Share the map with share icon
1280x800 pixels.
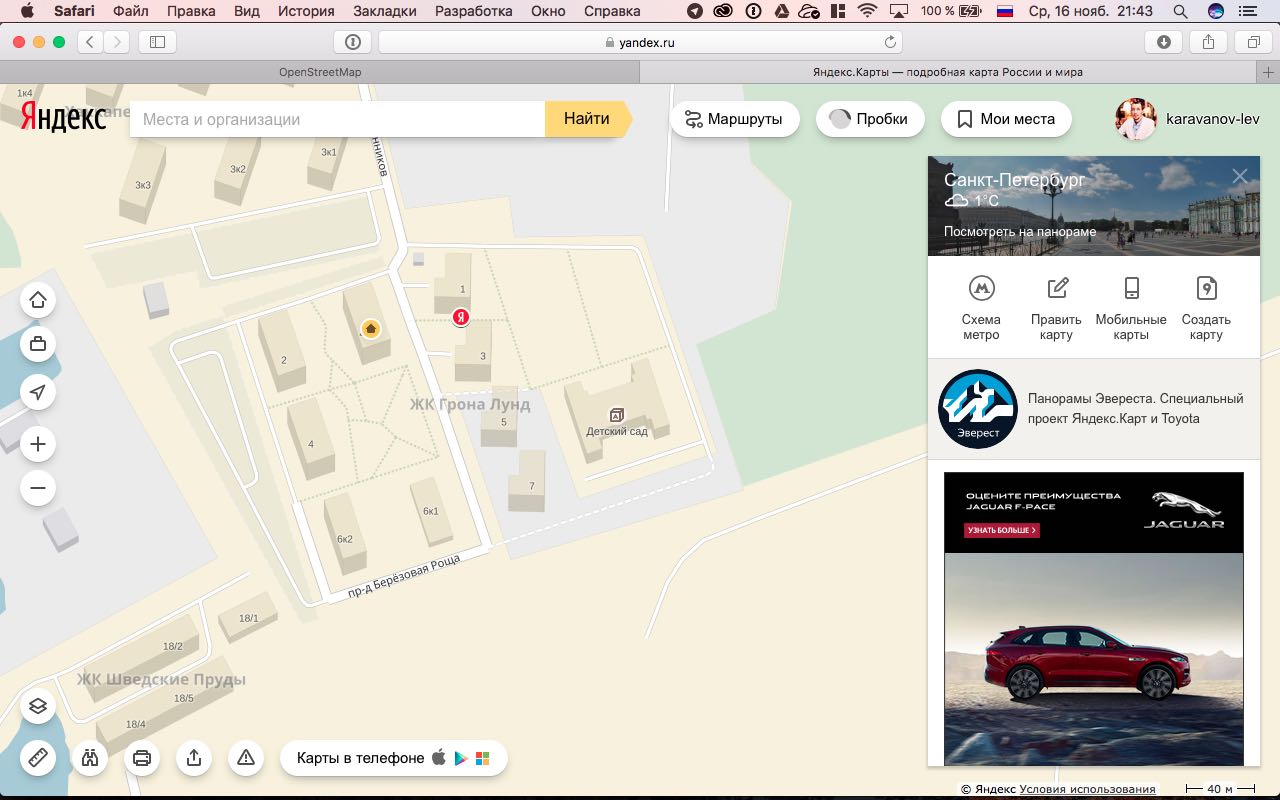194,758
